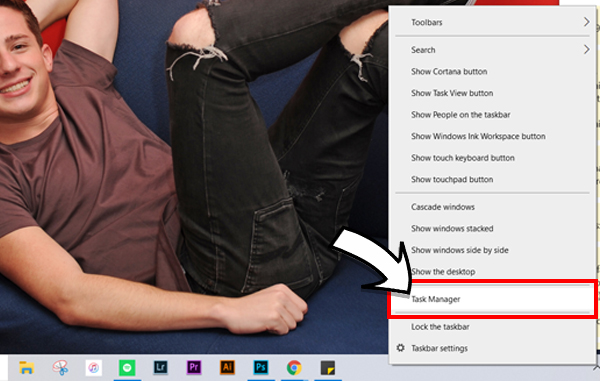The height and width of the screenshot is (381, 600).
Task: Open the Search menu entry
Action: [492, 50]
